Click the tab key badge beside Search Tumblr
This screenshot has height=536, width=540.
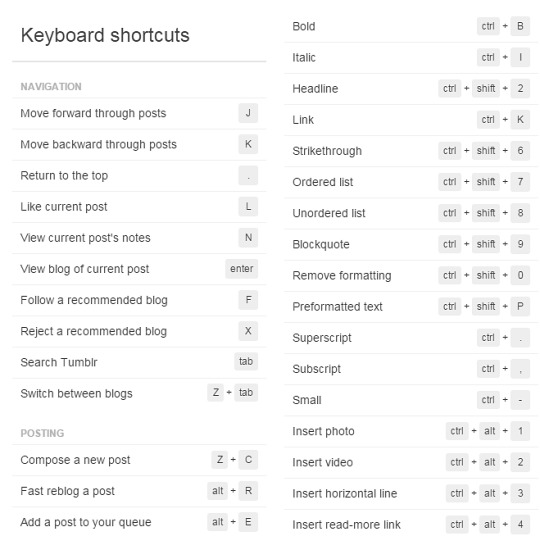click(x=246, y=361)
